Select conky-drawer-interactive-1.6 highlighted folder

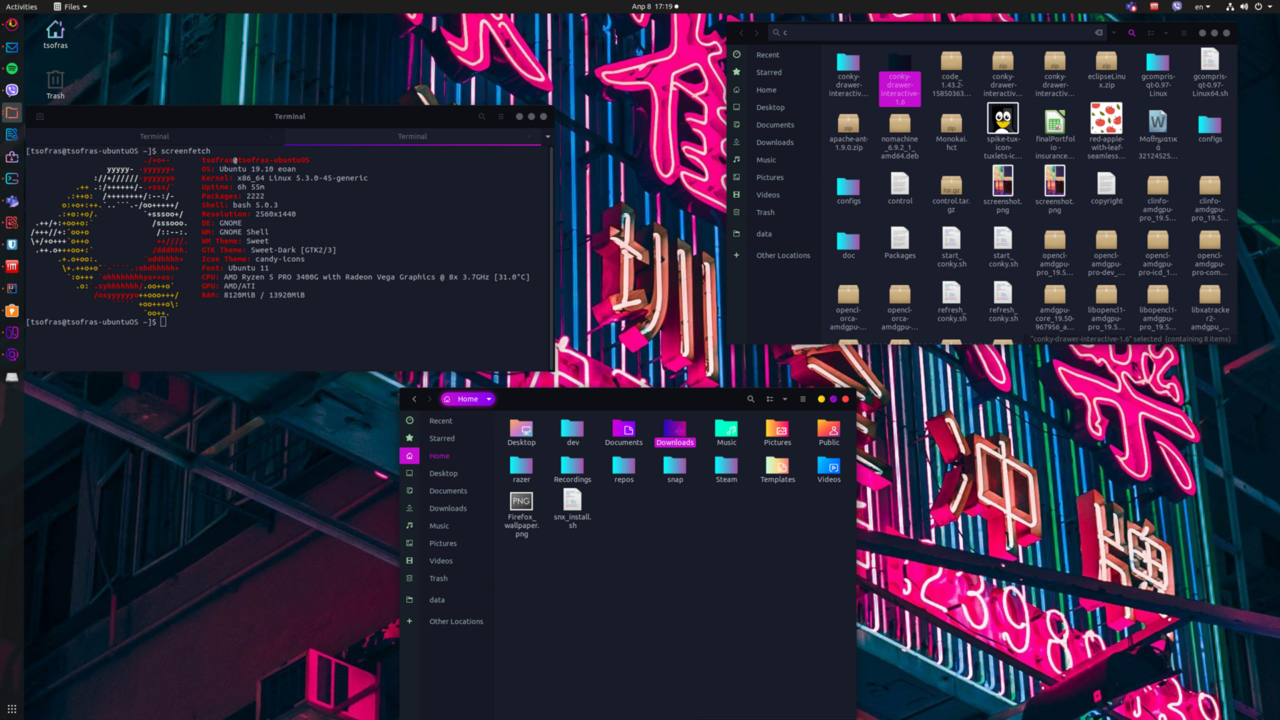[x=899, y=79]
